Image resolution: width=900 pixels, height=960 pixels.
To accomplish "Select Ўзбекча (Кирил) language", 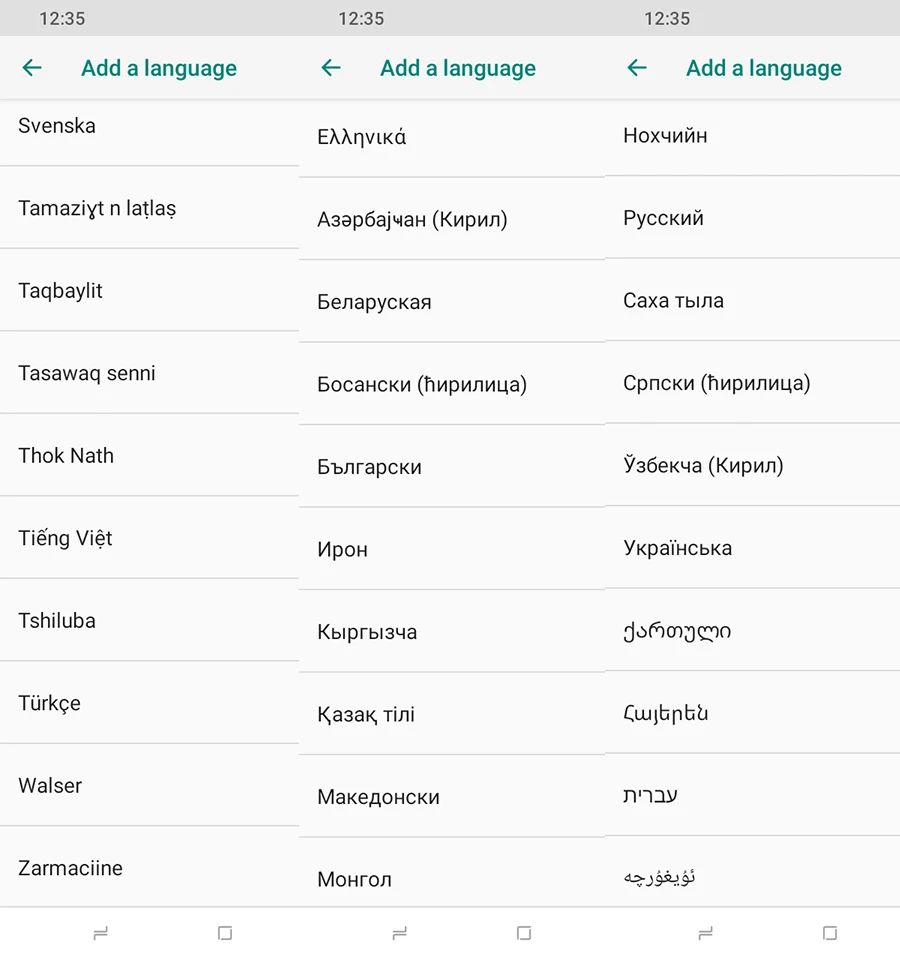I will coord(752,465).
